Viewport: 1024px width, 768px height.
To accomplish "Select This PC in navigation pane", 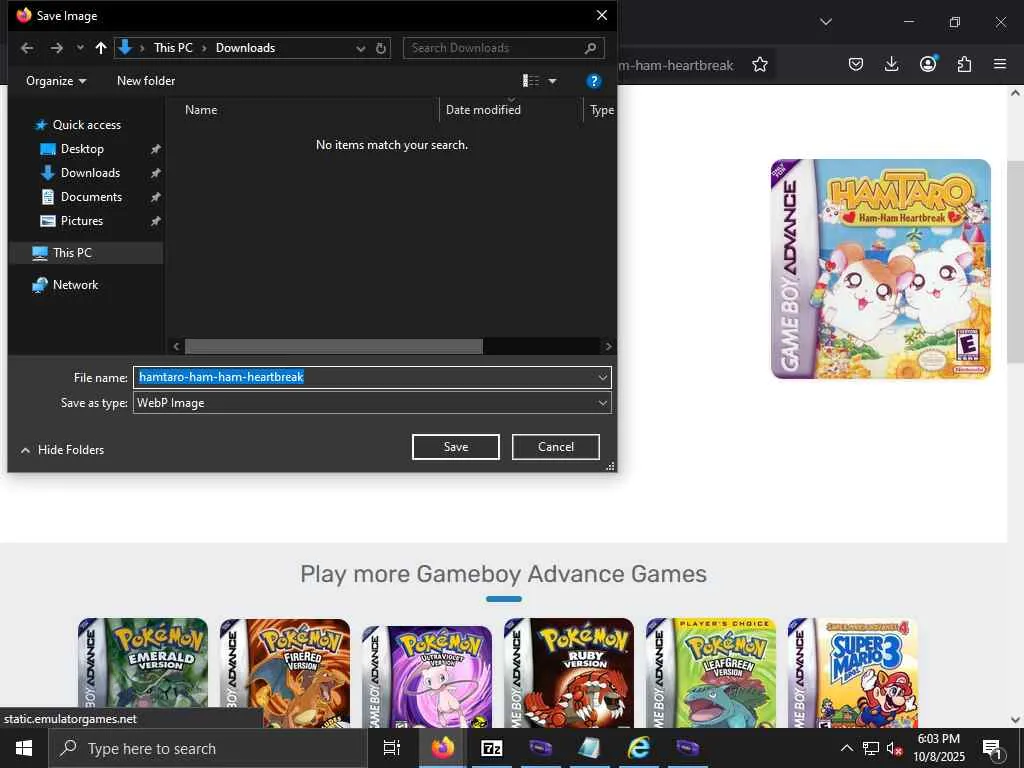I will coord(72,253).
